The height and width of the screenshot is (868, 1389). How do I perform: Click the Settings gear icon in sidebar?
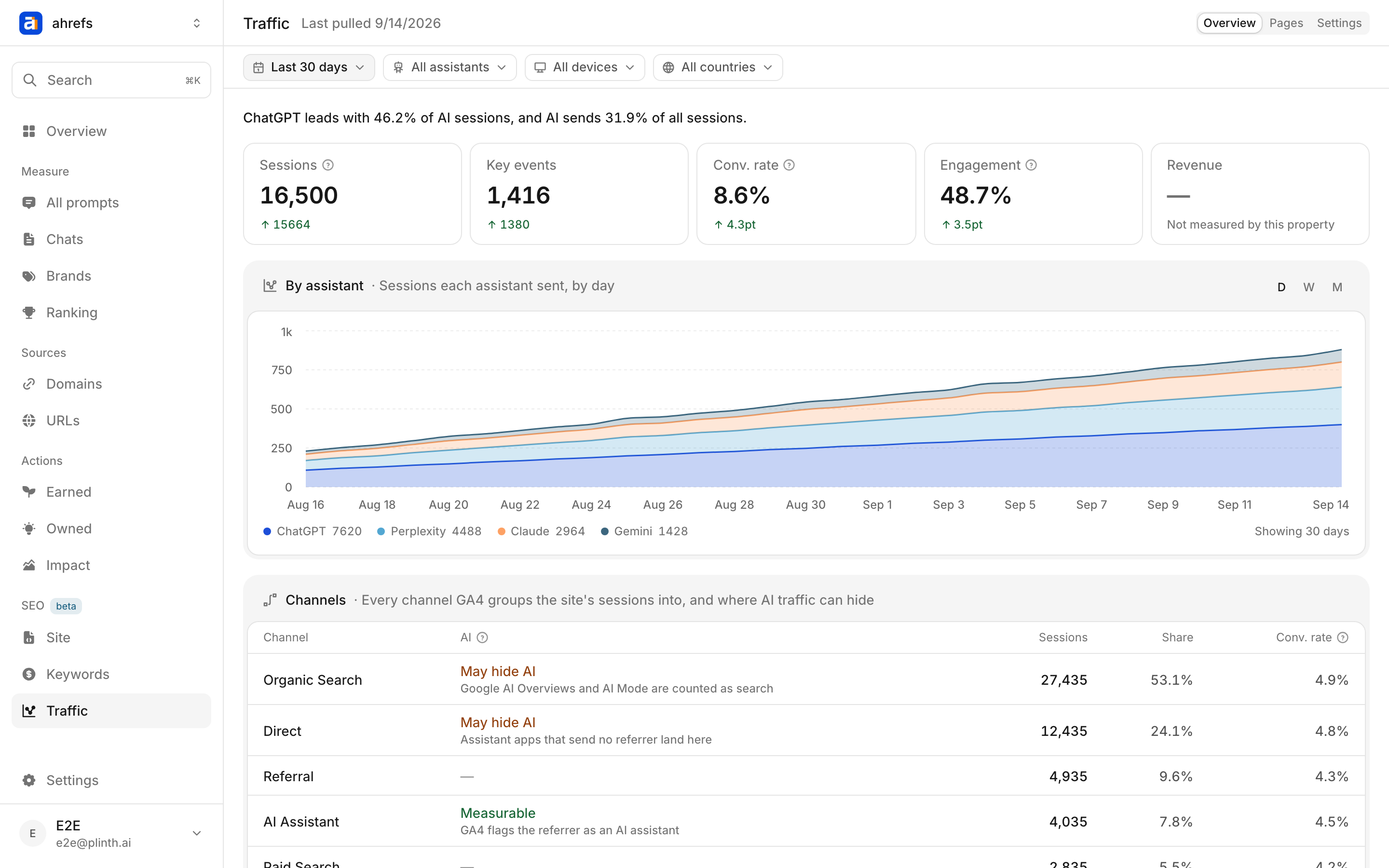[29, 781]
